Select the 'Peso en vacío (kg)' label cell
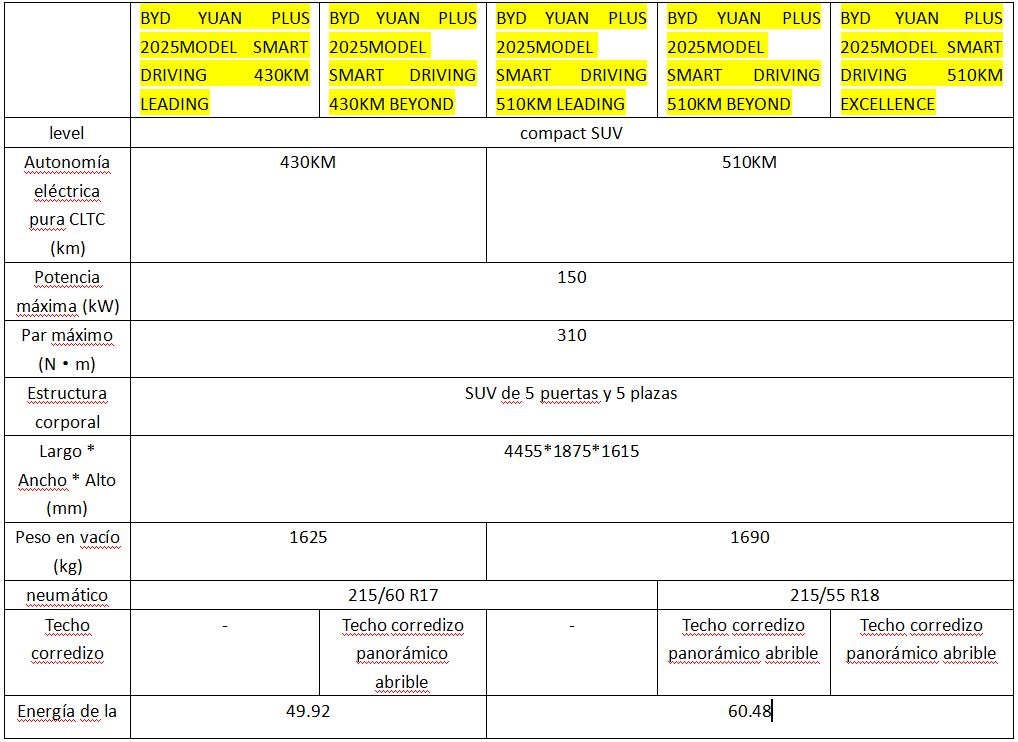Image resolution: width=1018 pixels, height=742 pixels. [67, 551]
